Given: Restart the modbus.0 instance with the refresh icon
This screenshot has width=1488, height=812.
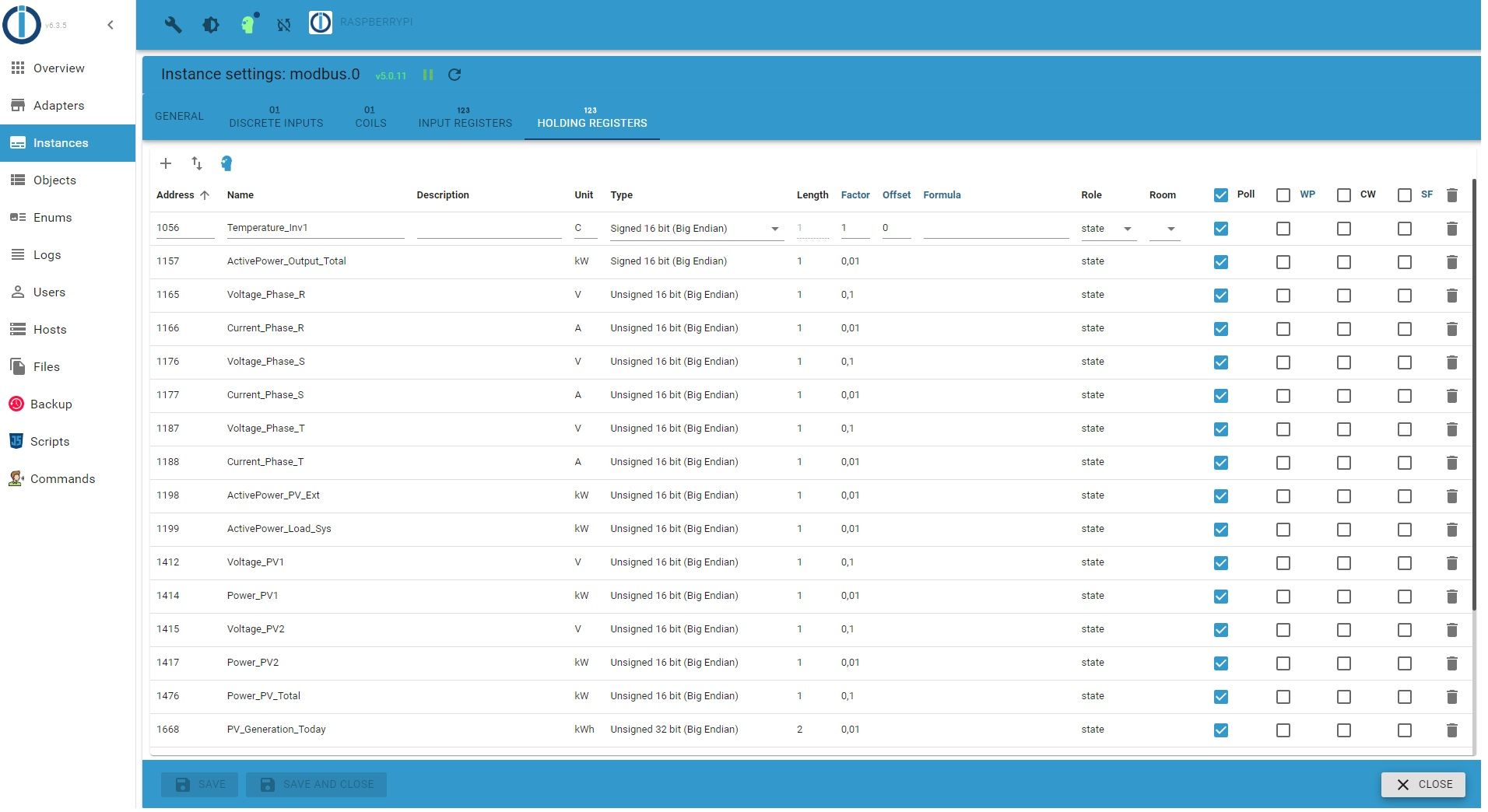Looking at the screenshot, I should (x=454, y=75).
